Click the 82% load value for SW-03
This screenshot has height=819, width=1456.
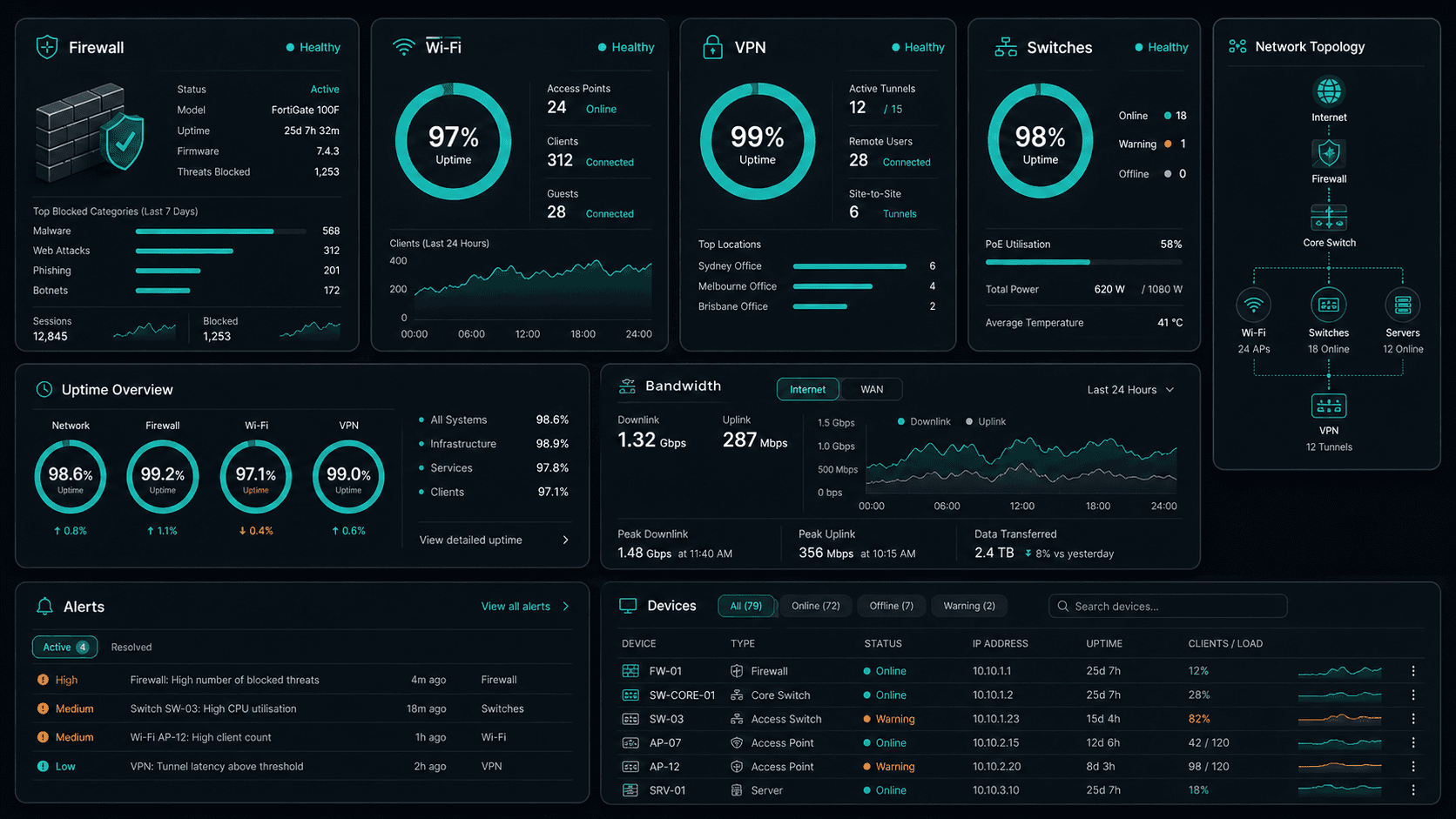click(x=1199, y=719)
